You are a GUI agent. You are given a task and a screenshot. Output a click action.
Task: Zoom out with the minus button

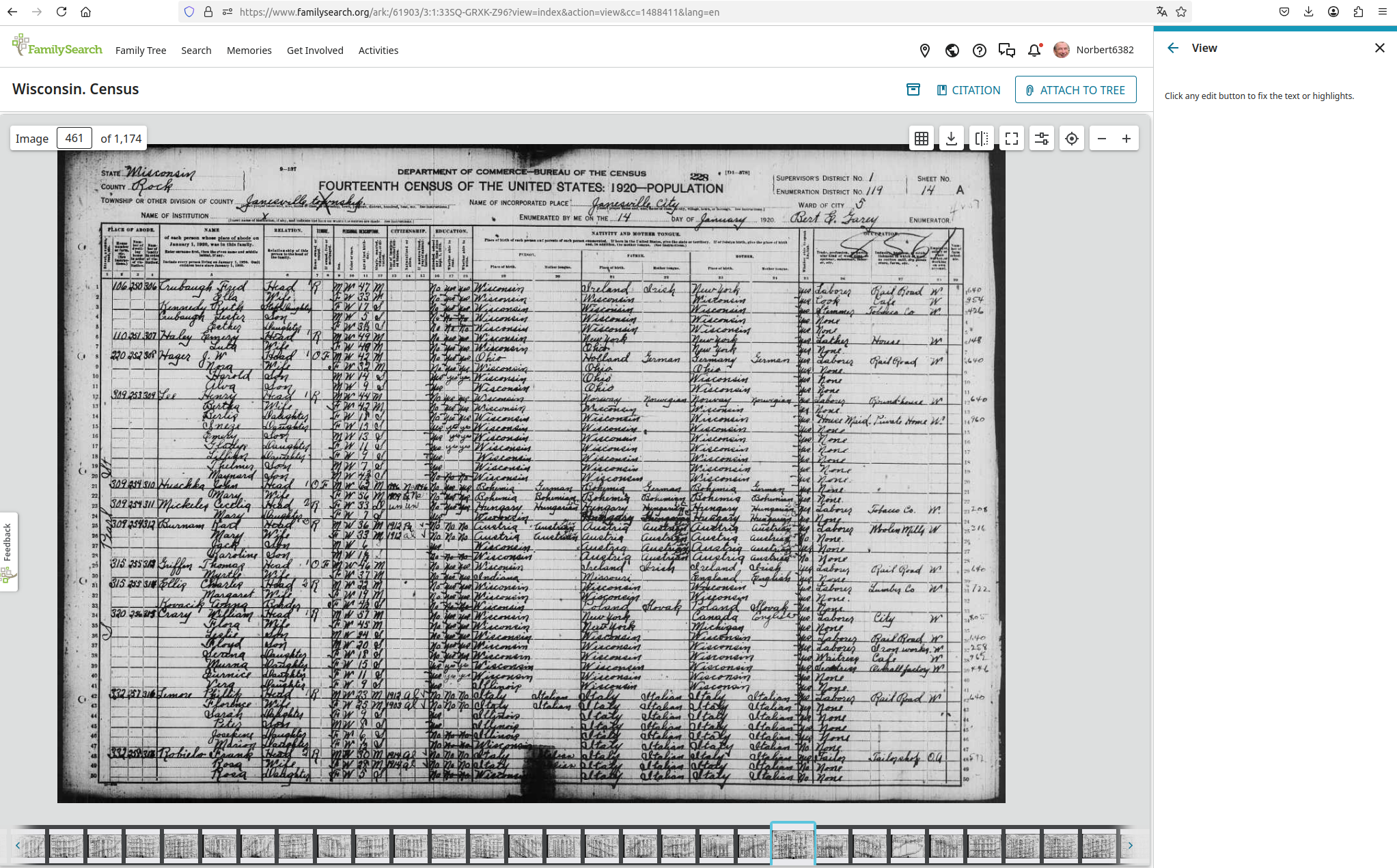(1101, 139)
